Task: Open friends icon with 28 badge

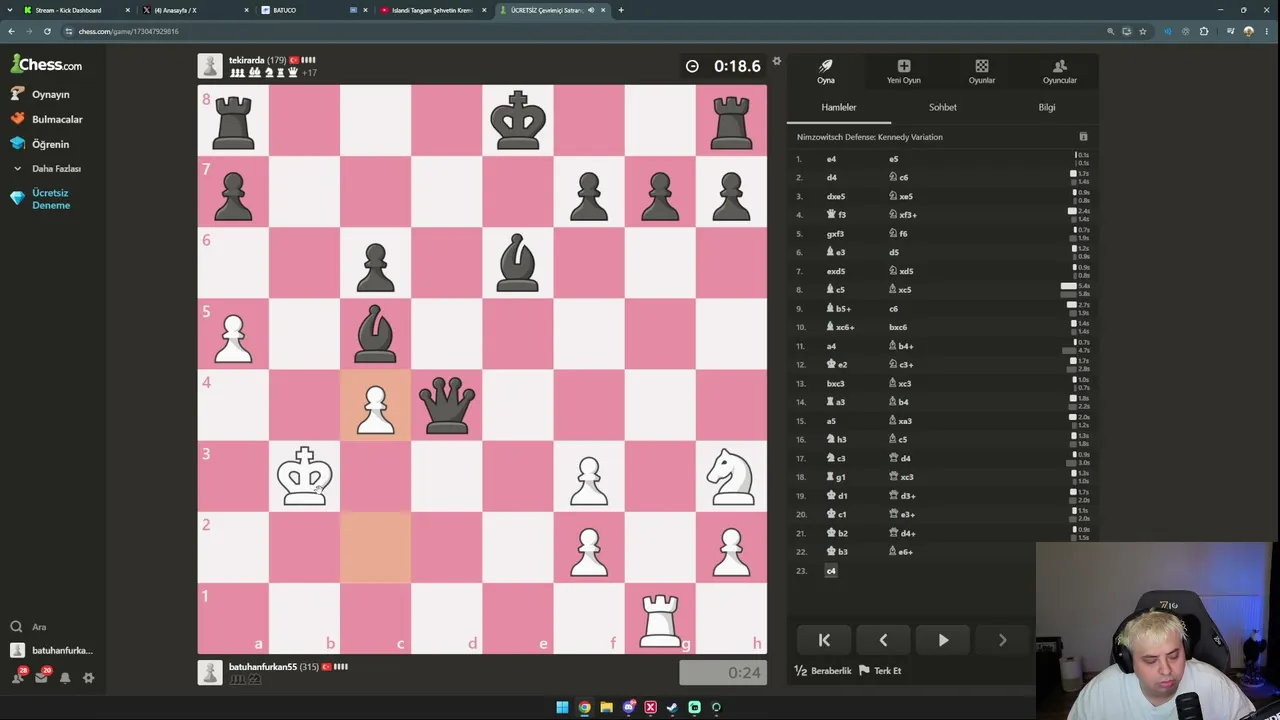Action: 18,677
